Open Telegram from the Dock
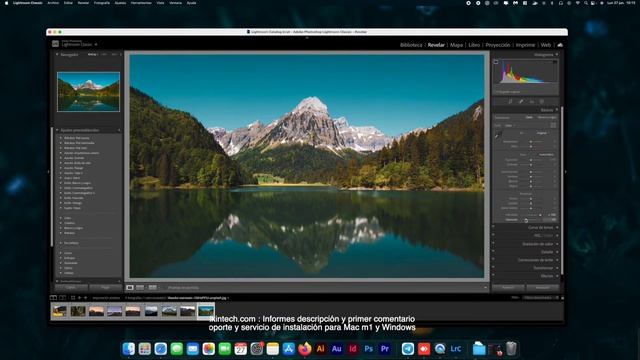Viewport: 640px width, 360px height. pyautogui.click(x=408, y=349)
